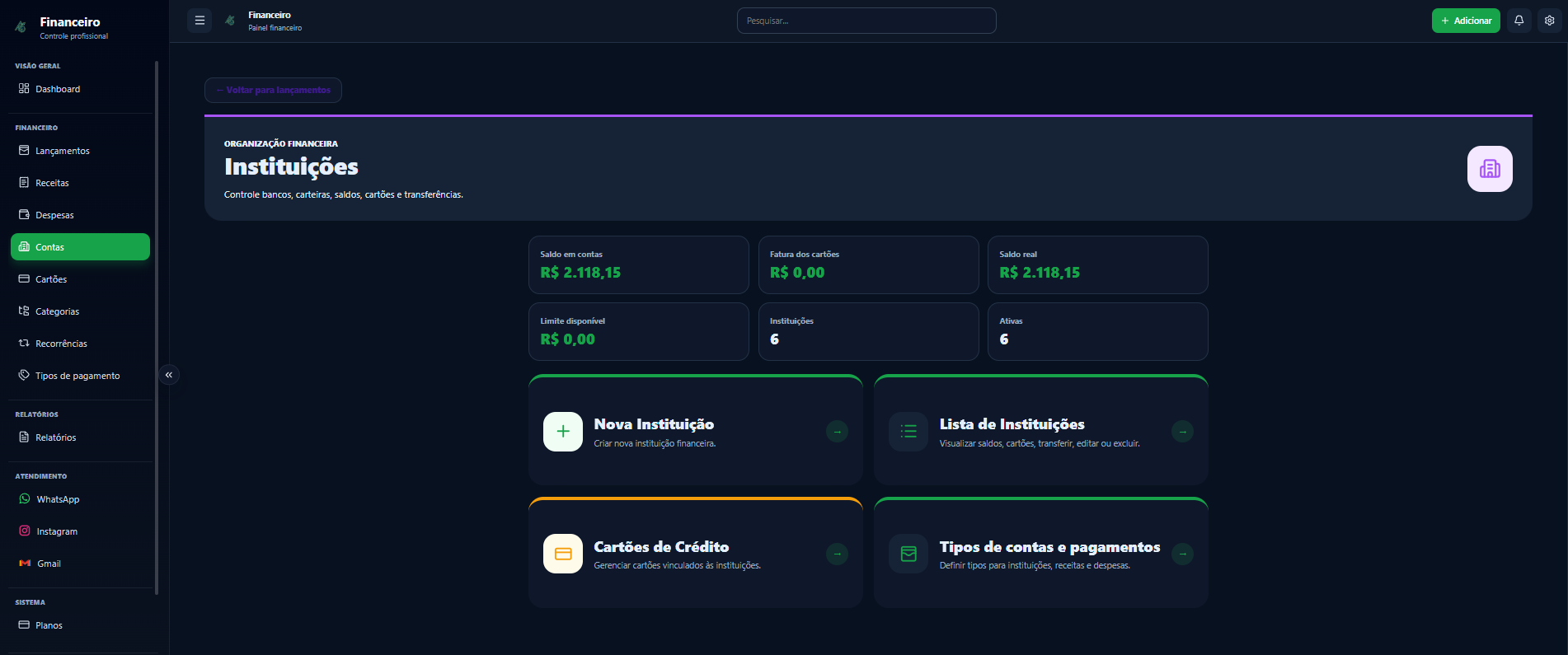
Task: Click the sidebar vertical scrollbar
Action: [157, 327]
